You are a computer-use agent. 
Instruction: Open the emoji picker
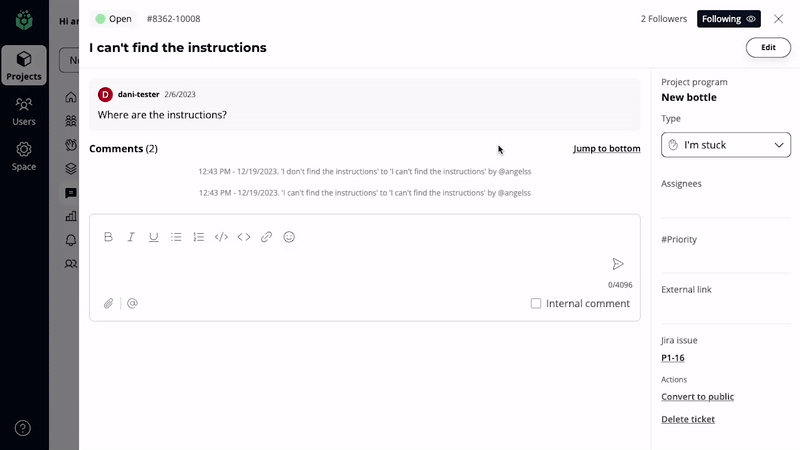pos(289,237)
